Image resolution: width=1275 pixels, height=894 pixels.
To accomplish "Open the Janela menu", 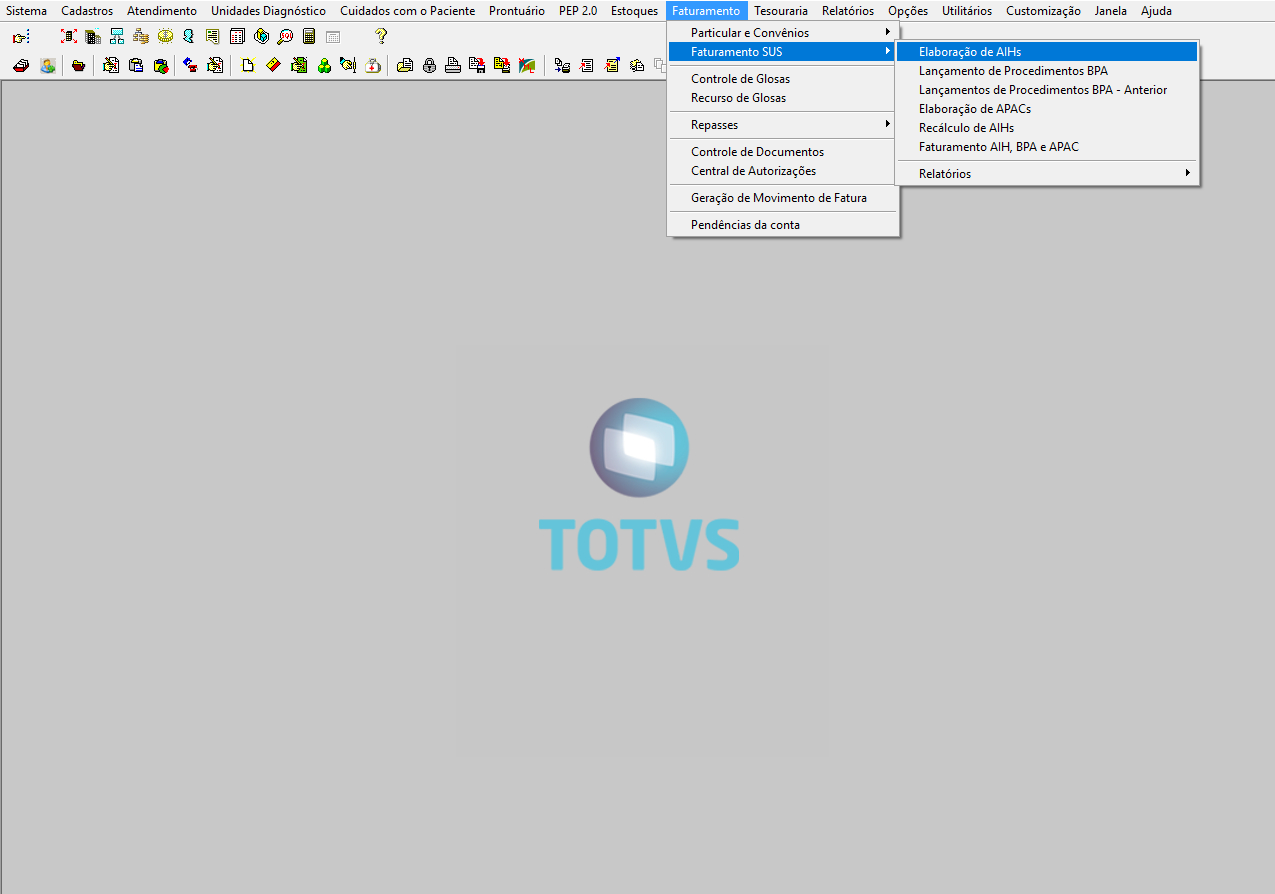I will [x=1111, y=11].
